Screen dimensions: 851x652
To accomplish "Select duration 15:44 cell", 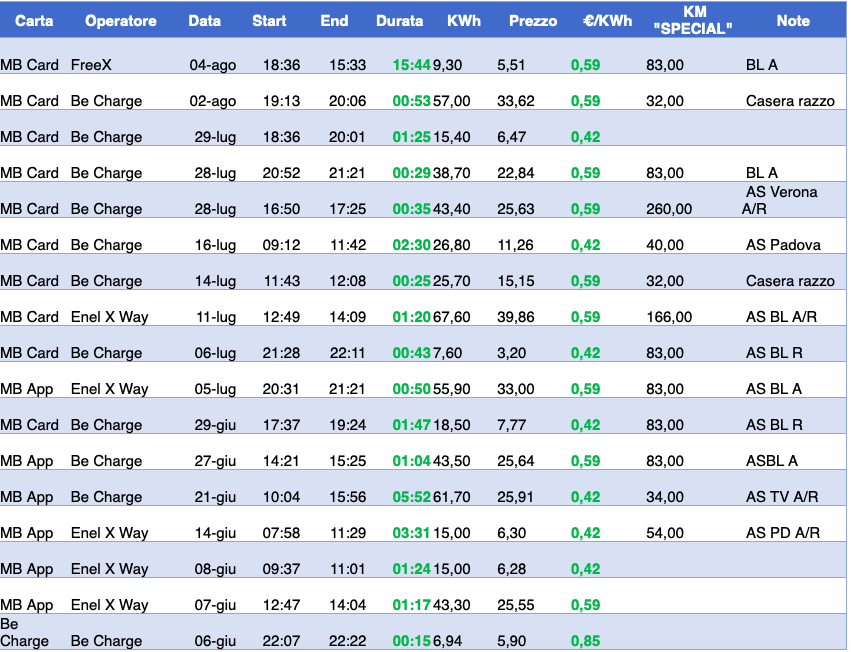I will click(x=411, y=65).
